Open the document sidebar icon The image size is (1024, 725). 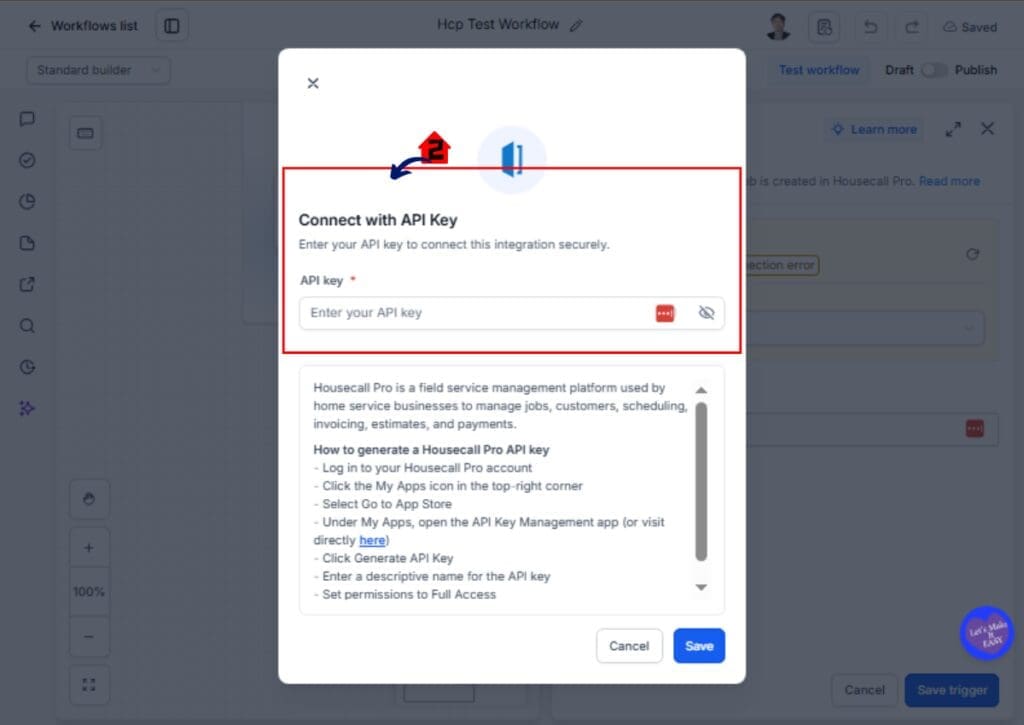pos(27,243)
